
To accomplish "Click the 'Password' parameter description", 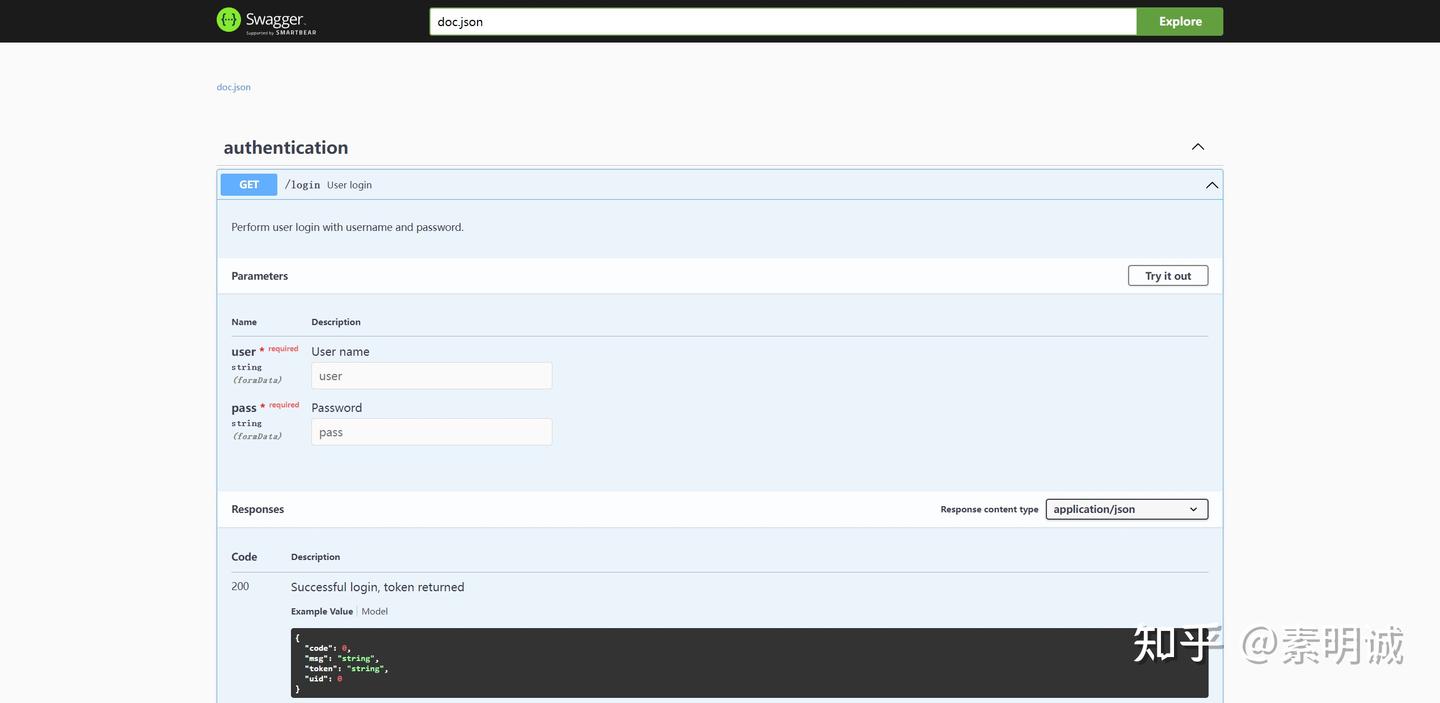I will pyautogui.click(x=337, y=408).
